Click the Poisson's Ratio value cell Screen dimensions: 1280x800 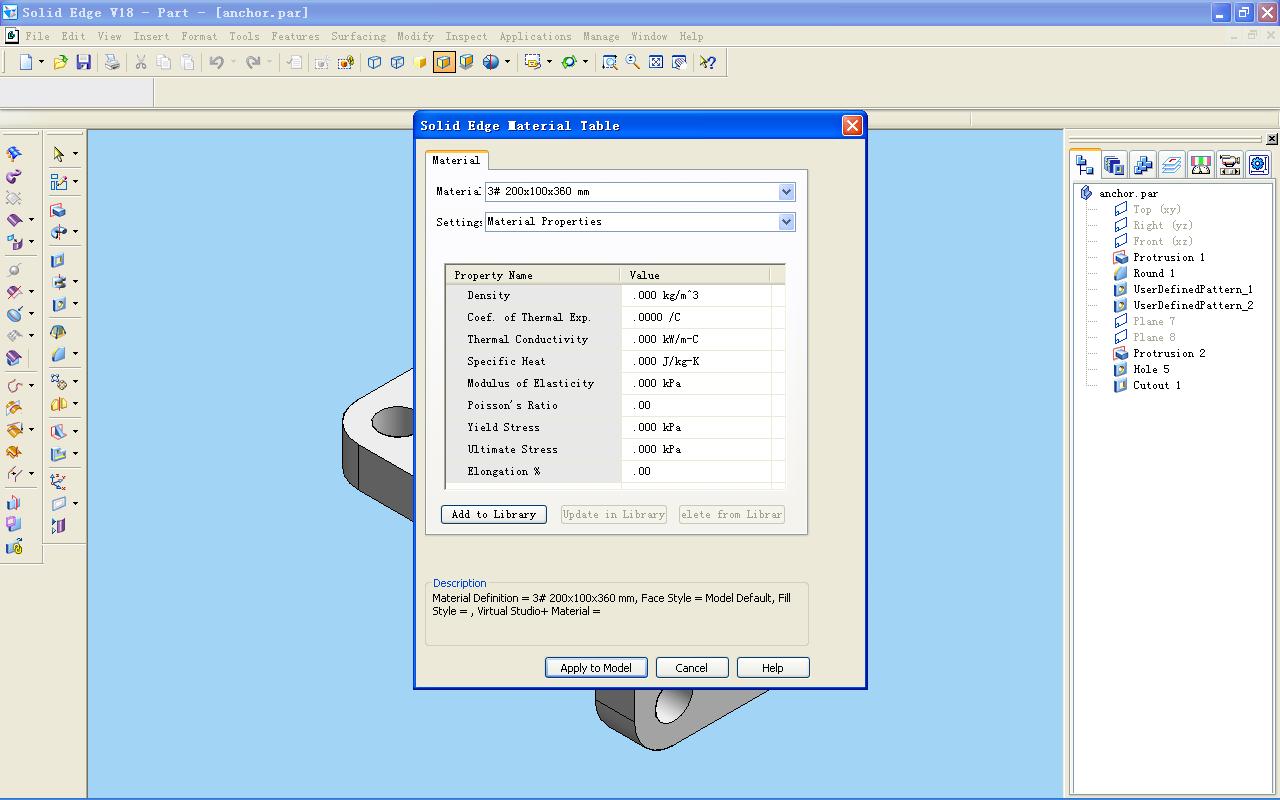click(696, 406)
